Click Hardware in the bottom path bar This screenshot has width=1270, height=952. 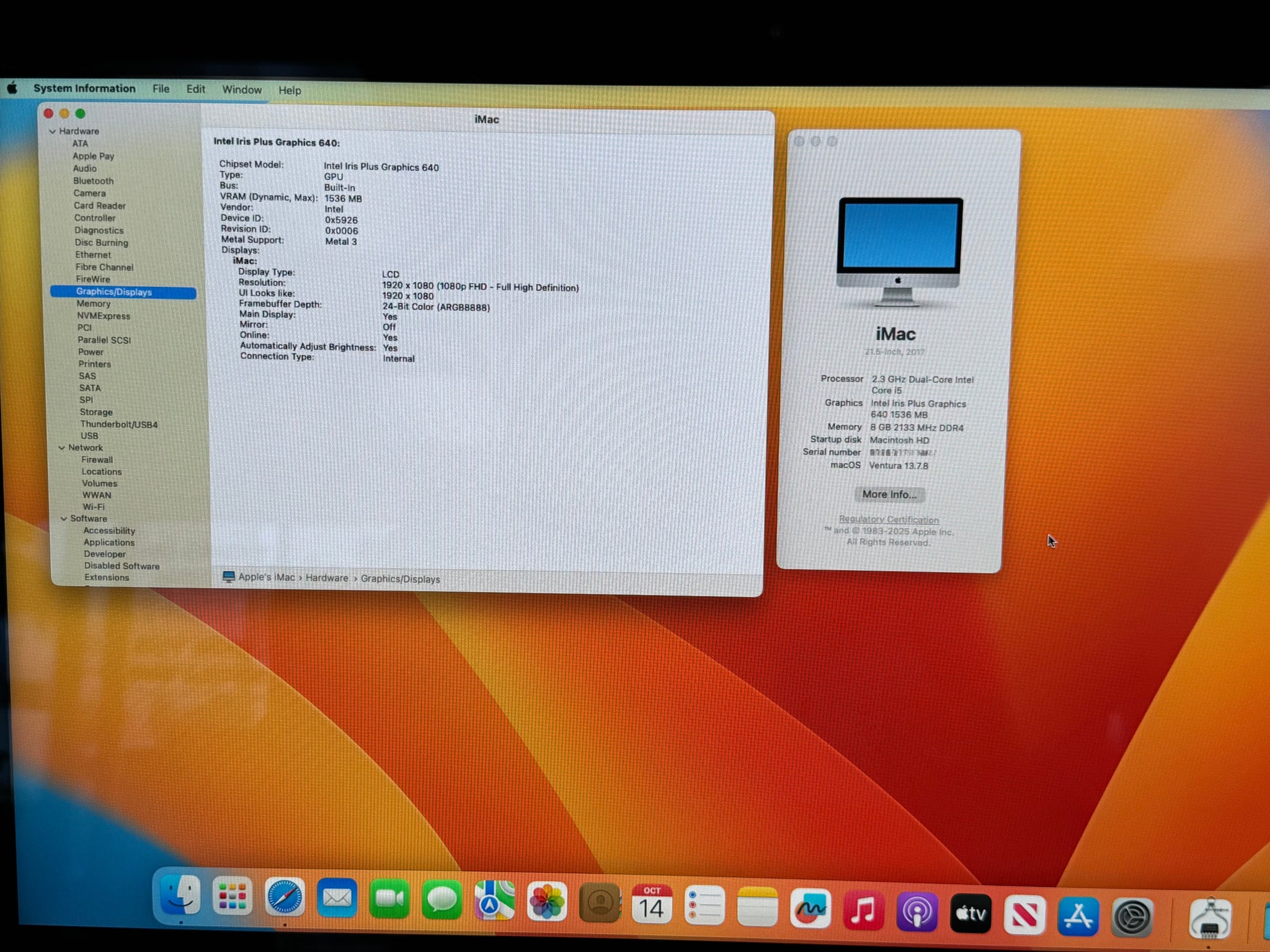click(x=327, y=578)
